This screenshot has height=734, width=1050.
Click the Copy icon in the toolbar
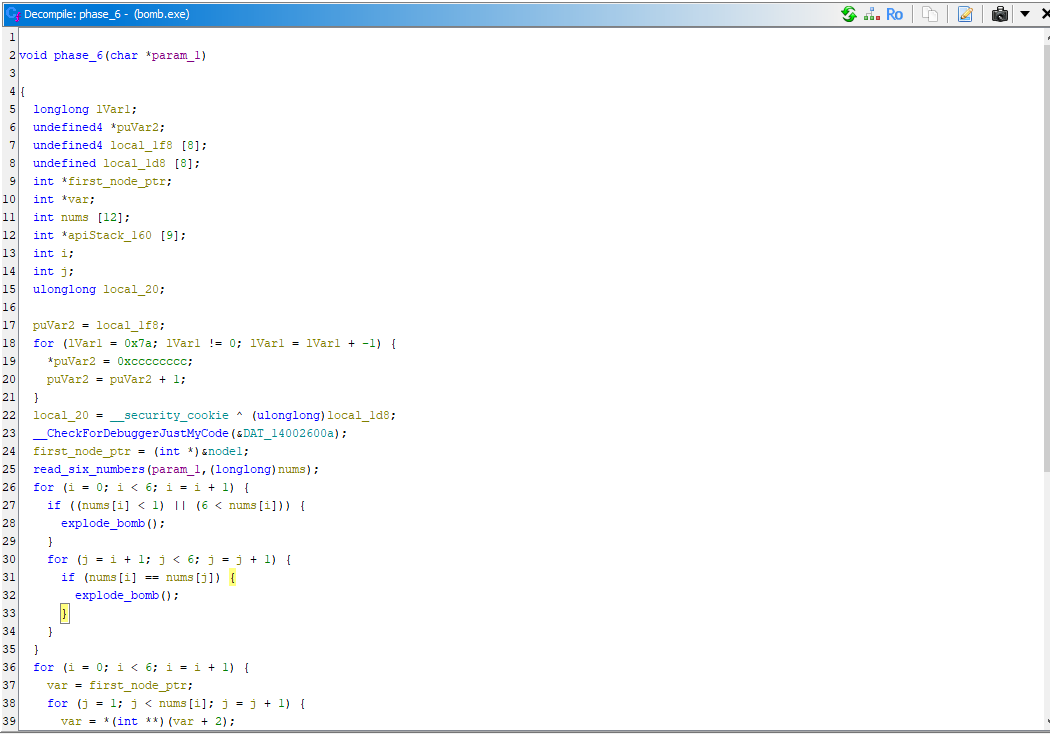click(930, 14)
